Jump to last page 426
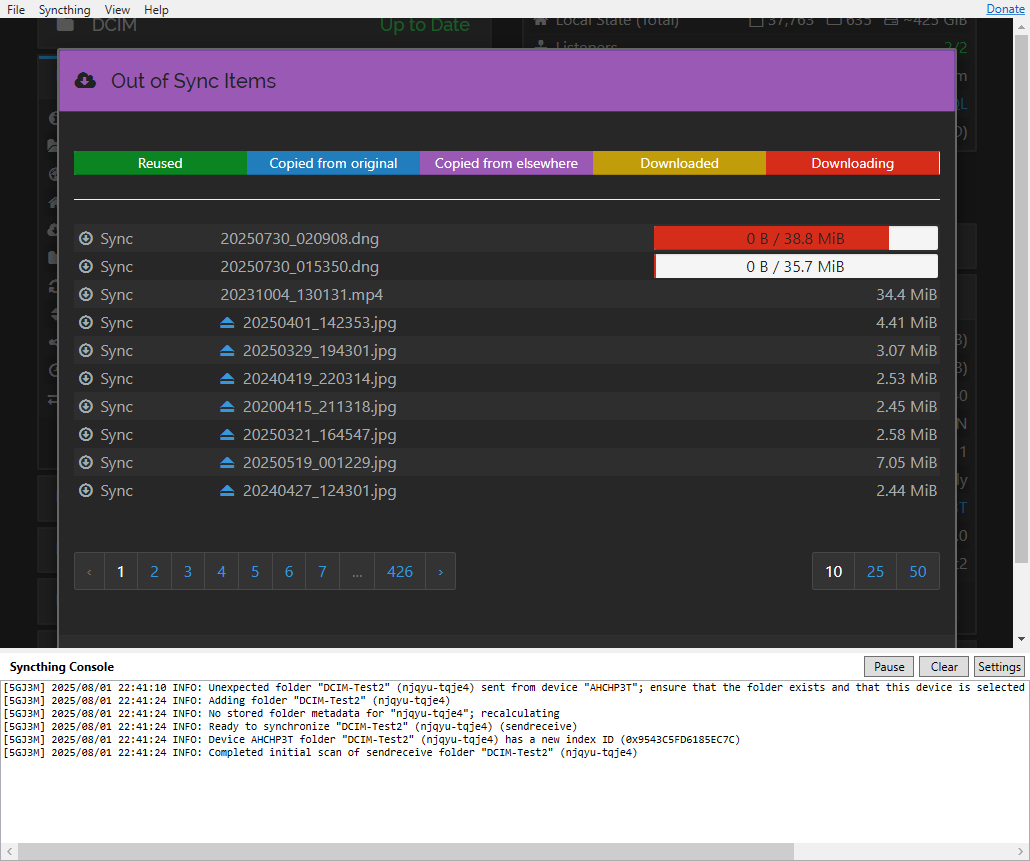This screenshot has height=861, width=1030. (x=400, y=571)
